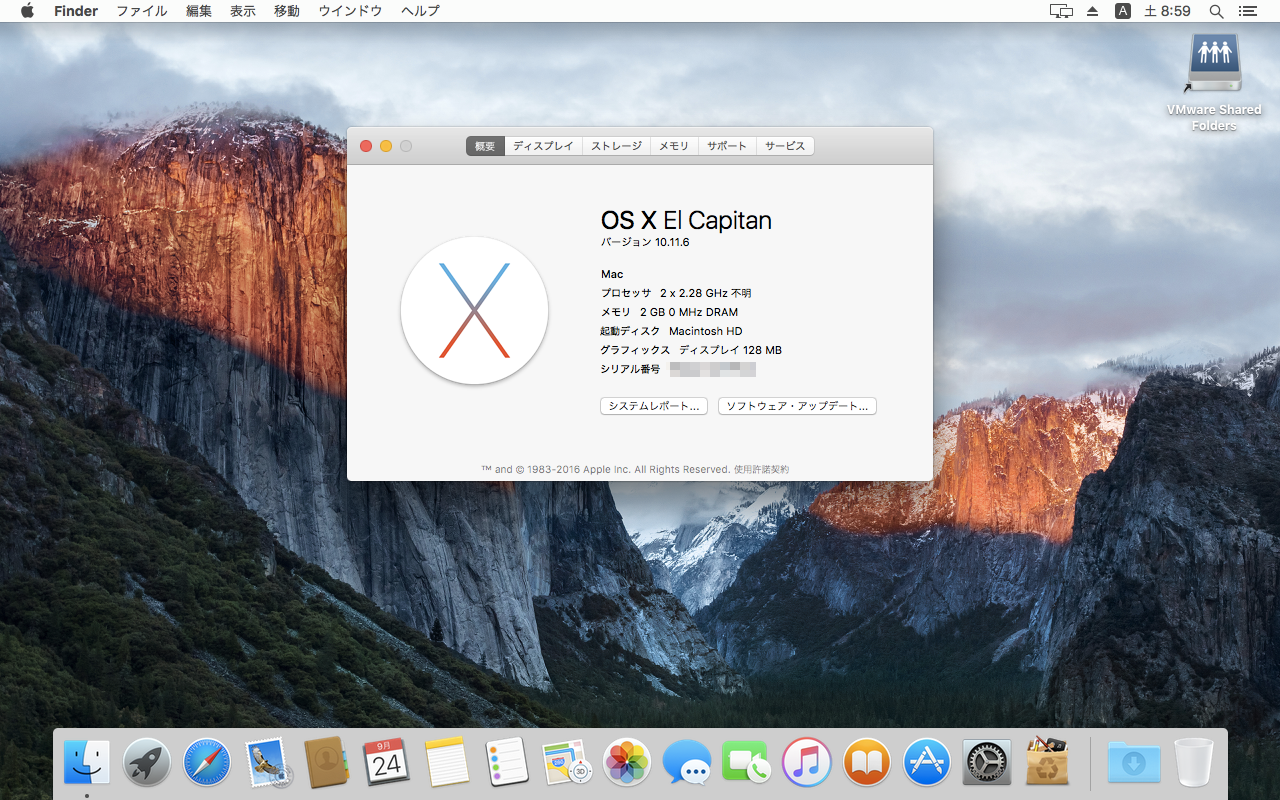This screenshot has width=1280, height=800.
Task: Open Reminders list icon in Dock
Action: pos(507,763)
